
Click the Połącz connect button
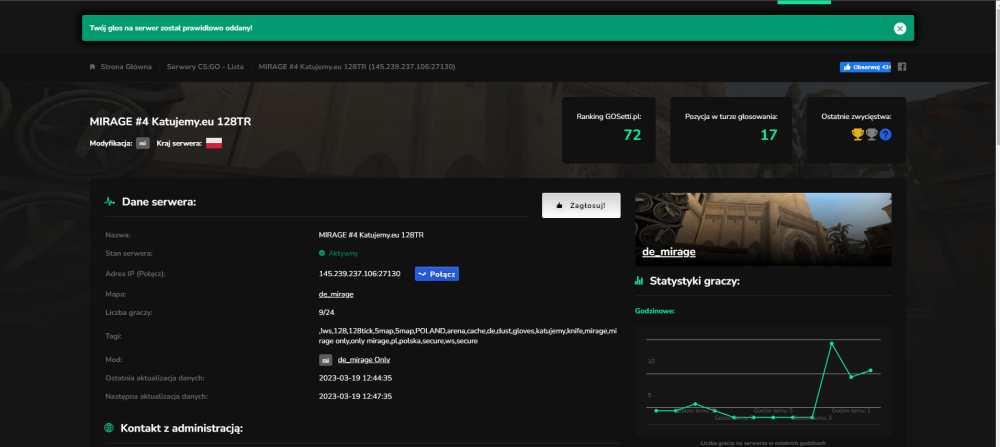[x=437, y=274]
